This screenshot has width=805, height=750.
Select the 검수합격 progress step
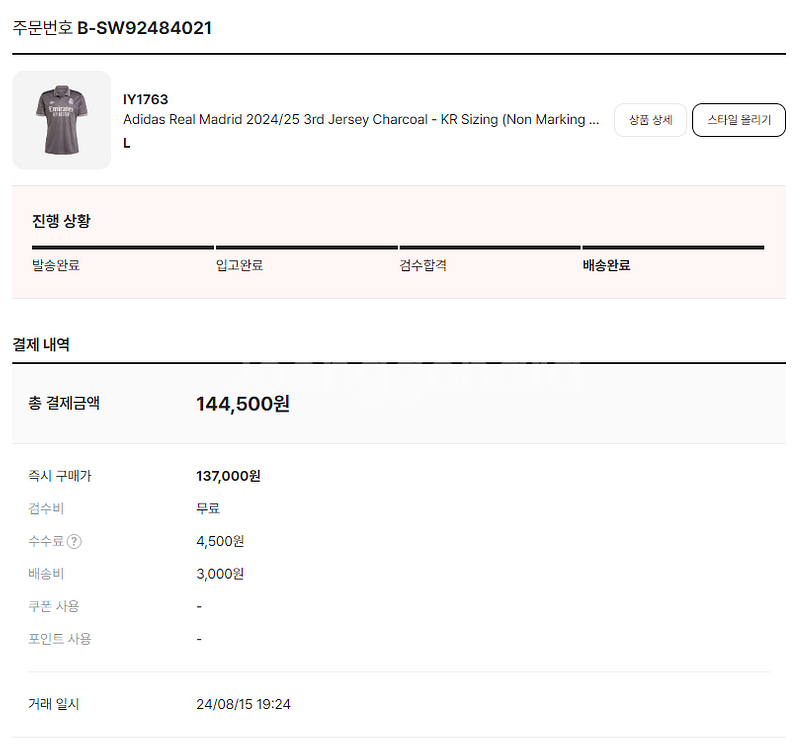point(423,265)
